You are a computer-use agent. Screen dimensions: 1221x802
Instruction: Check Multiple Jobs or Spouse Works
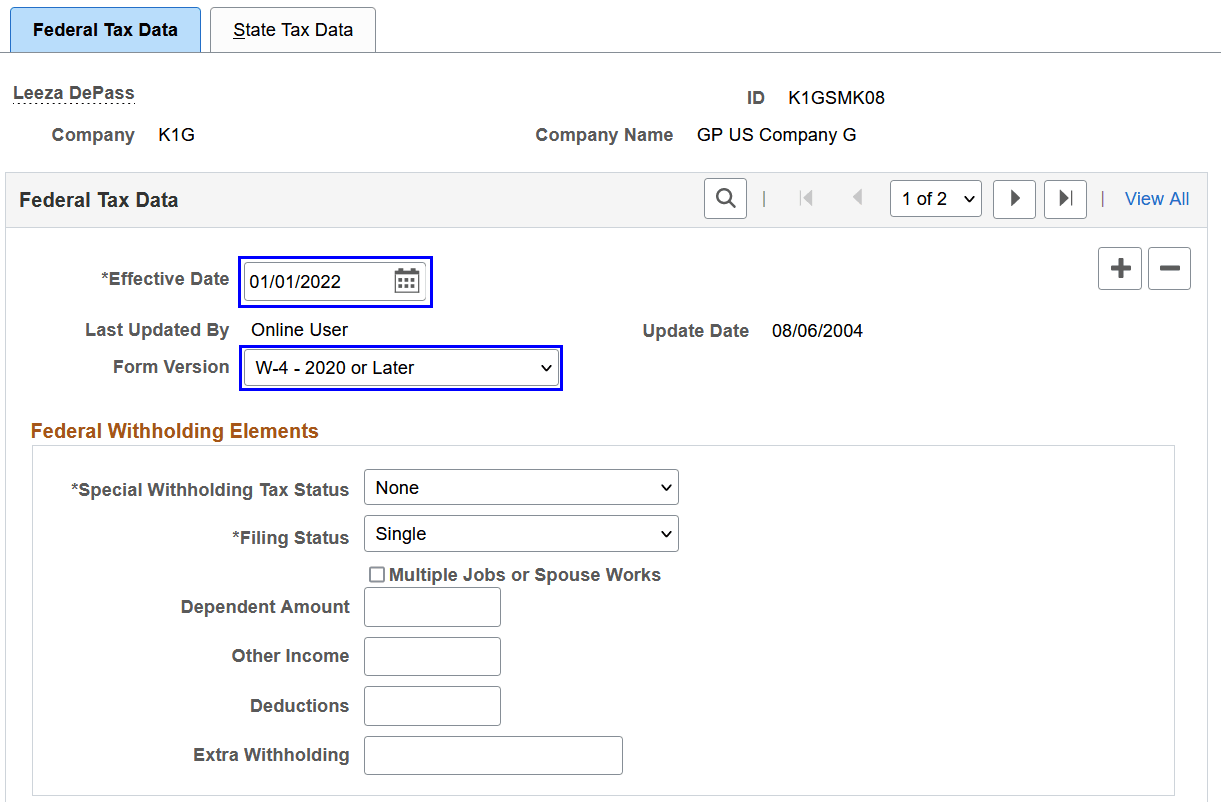[x=377, y=574]
